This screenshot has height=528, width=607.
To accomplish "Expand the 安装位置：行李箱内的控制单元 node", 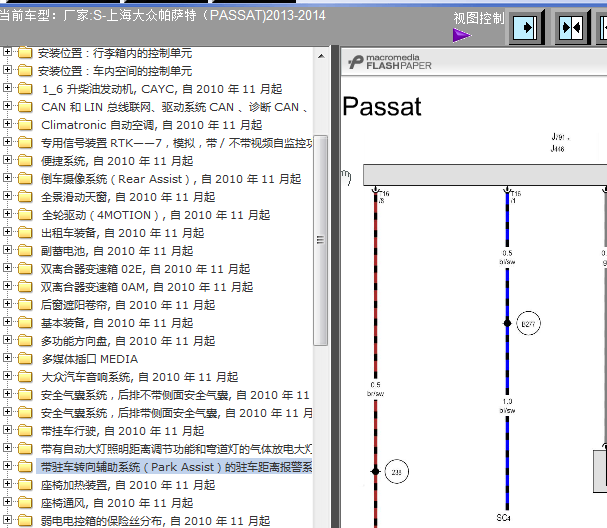I will [x=7, y=51].
